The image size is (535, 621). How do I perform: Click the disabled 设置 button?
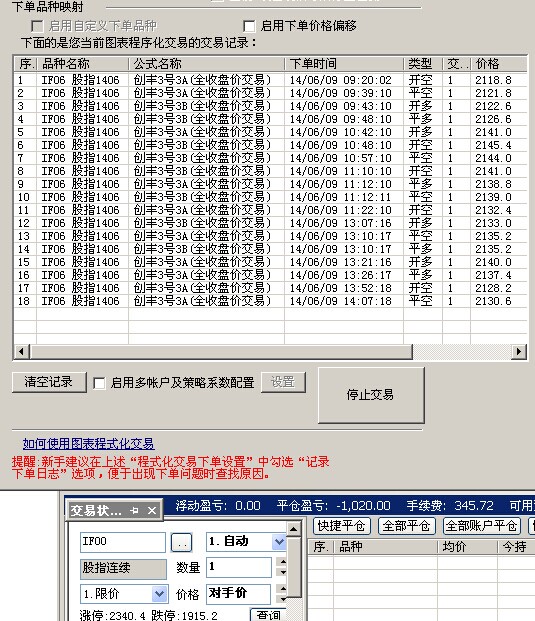[283, 382]
